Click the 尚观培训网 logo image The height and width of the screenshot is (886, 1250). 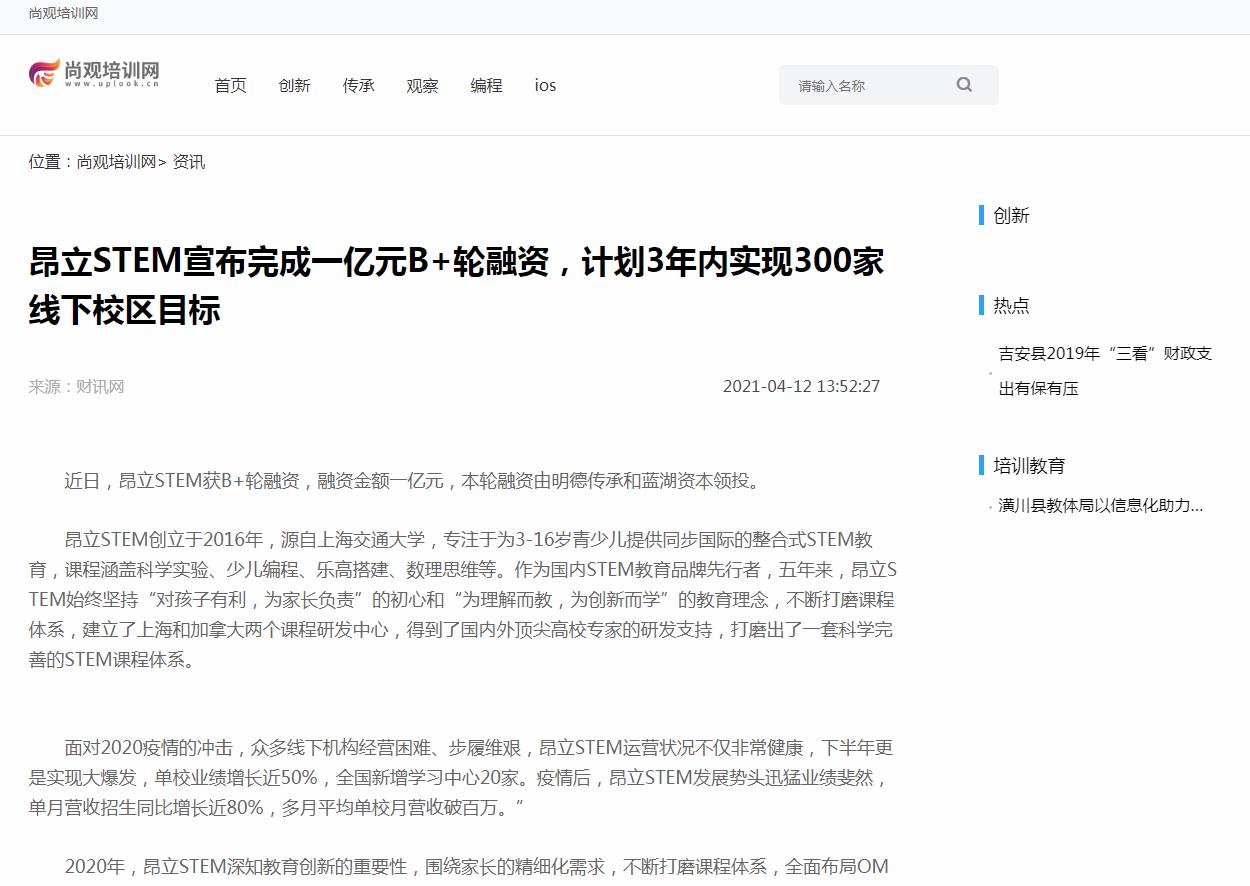coord(94,73)
